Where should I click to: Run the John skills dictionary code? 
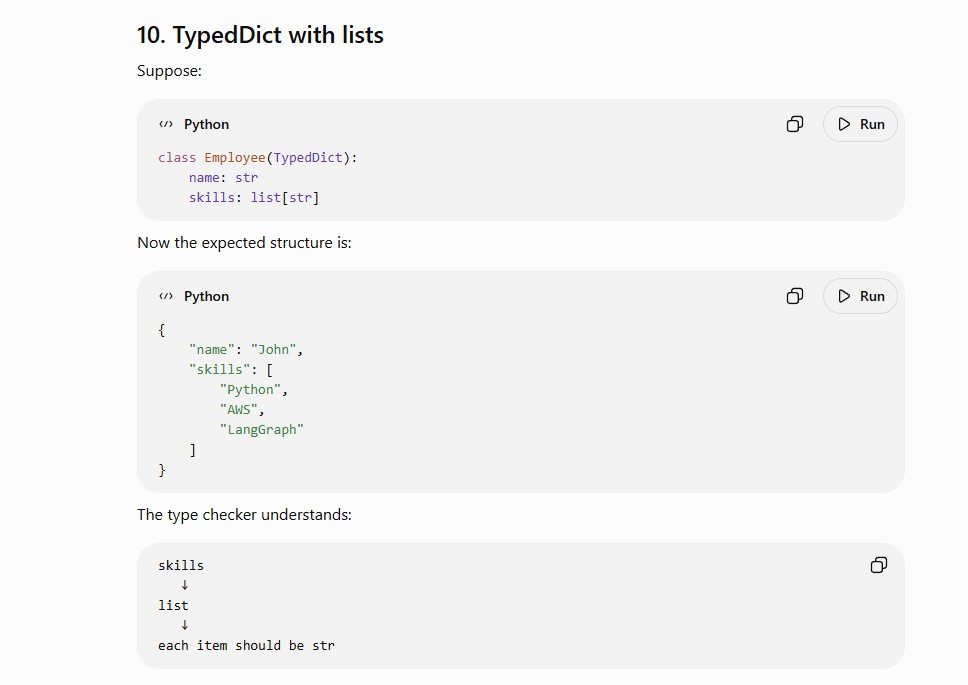[860, 296]
